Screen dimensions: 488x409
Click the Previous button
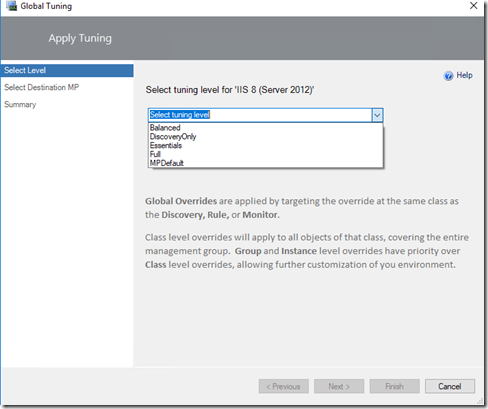[284, 386]
